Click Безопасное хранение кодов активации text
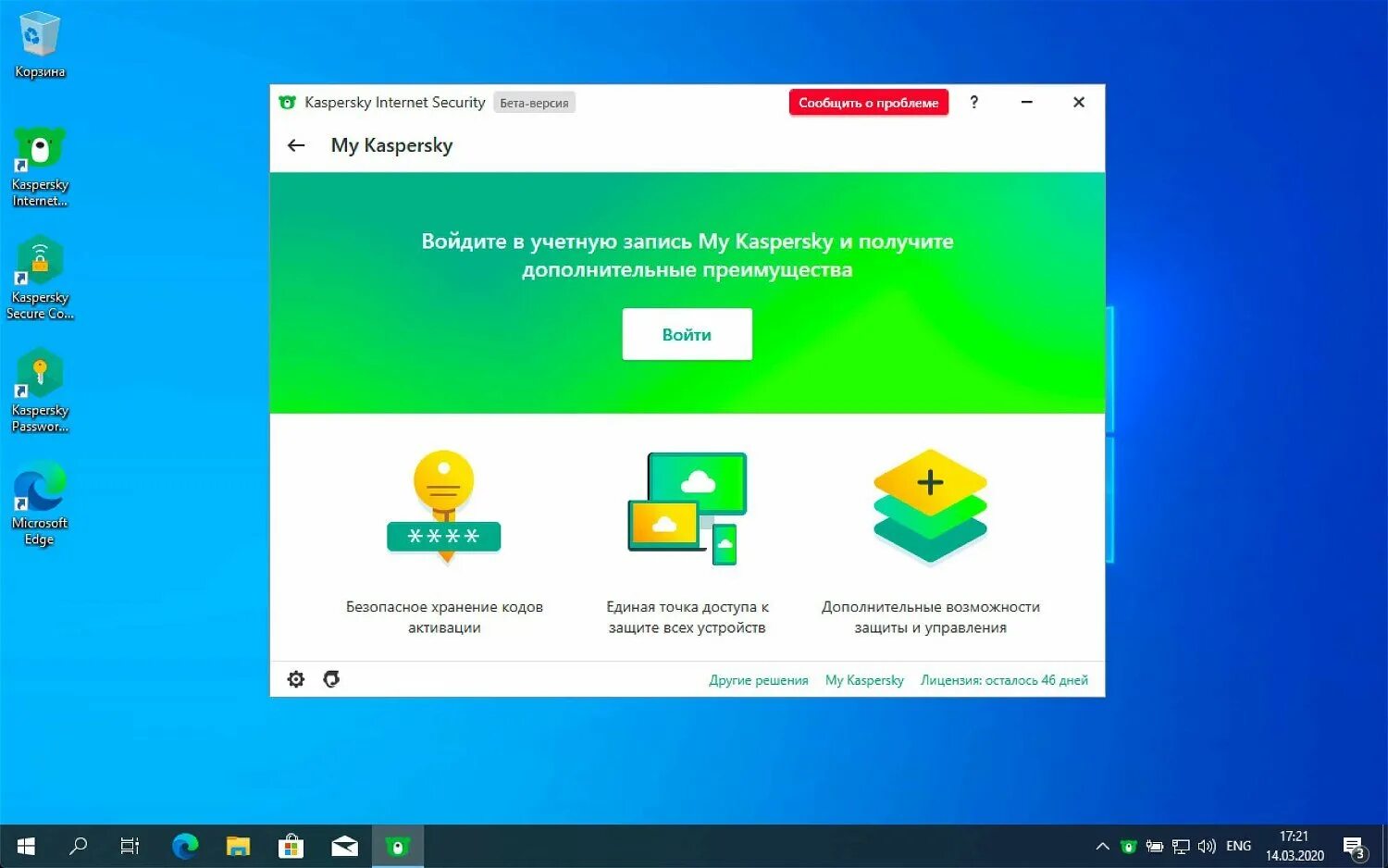 pos(444,617)
